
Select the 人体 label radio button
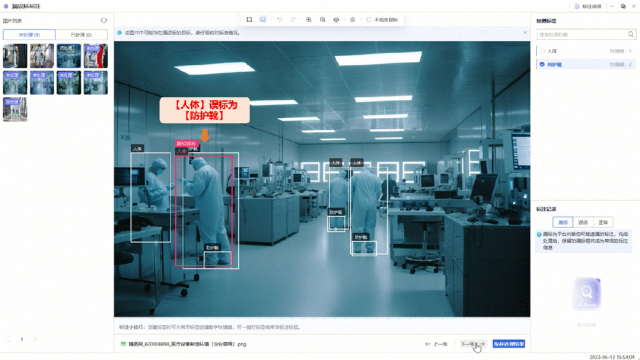pos(542,51)
